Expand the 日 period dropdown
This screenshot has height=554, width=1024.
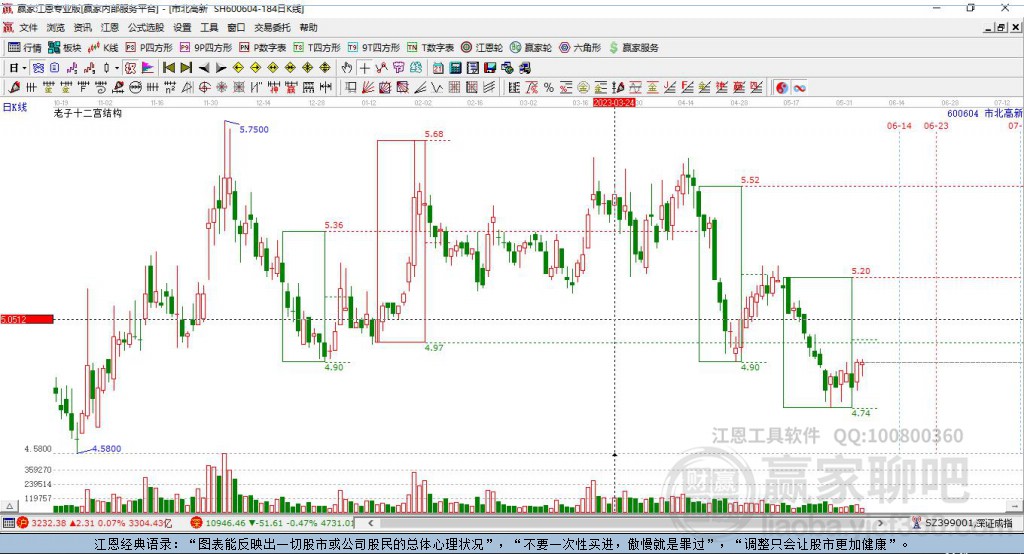point(24,68)
